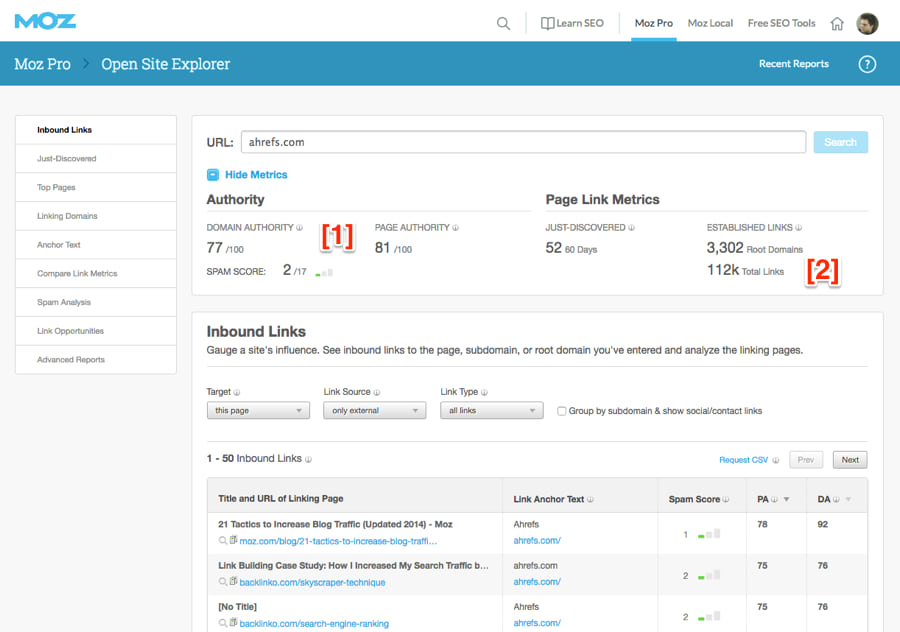
Task: Open the backlinko.com/skyscraper-technique link
Action: (x=312, y=582)
